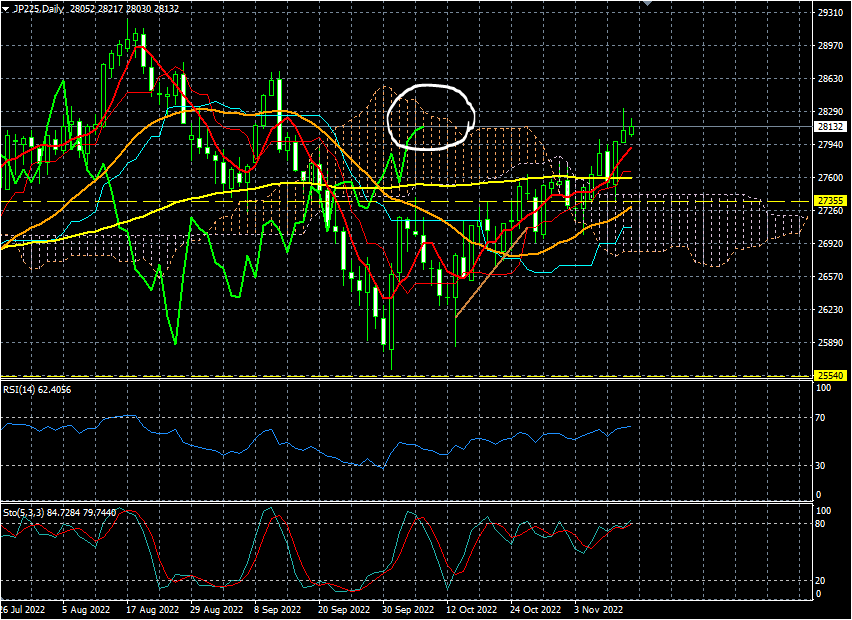852x620 pixels.
Task: Click the yellow 25540 price level label
Action: [x=830, y=375]
